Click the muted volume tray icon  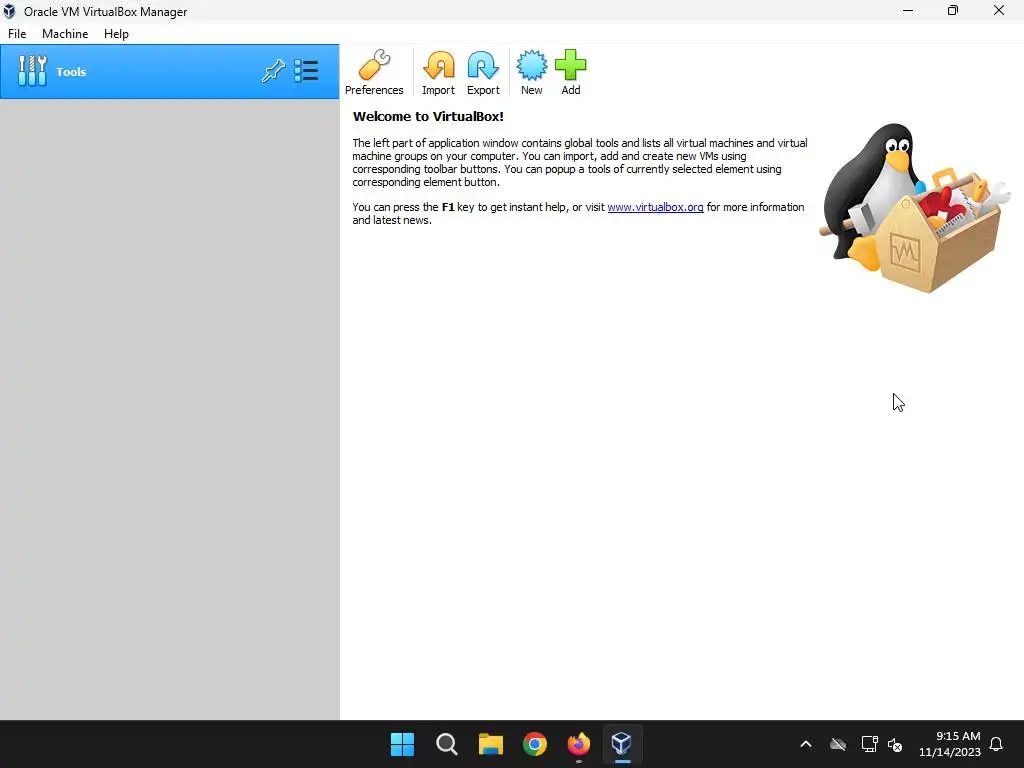pyautogui.click(x=895, y=744)
